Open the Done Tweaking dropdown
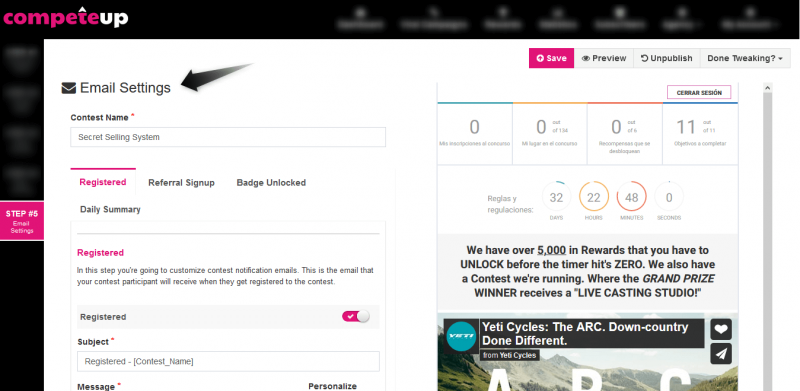Screen dimensions: 800x391 745,58
